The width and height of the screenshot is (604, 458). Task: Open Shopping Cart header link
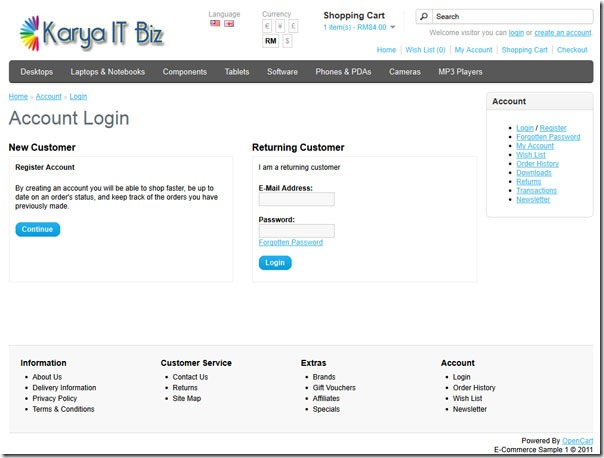525,50
